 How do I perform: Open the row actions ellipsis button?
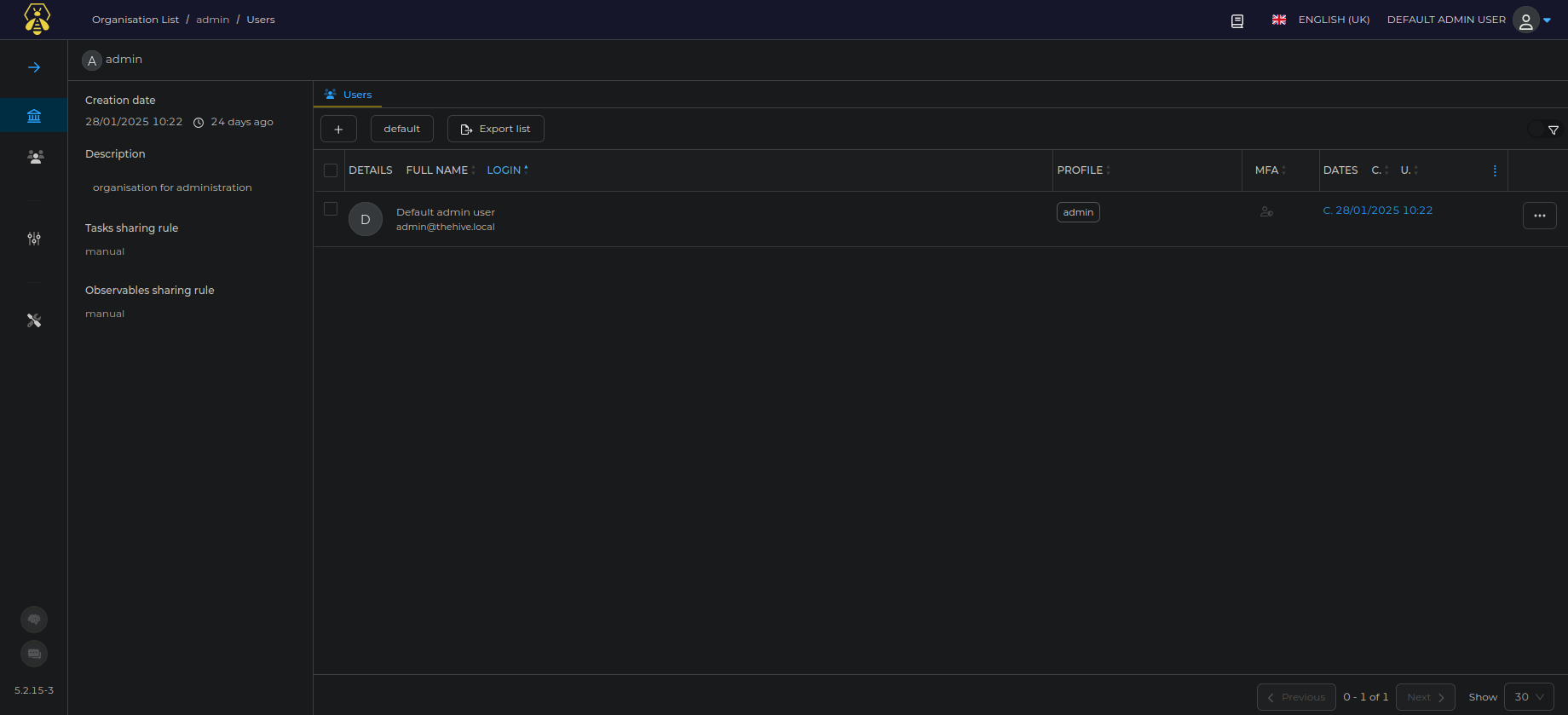click(x=1540, y=216)
